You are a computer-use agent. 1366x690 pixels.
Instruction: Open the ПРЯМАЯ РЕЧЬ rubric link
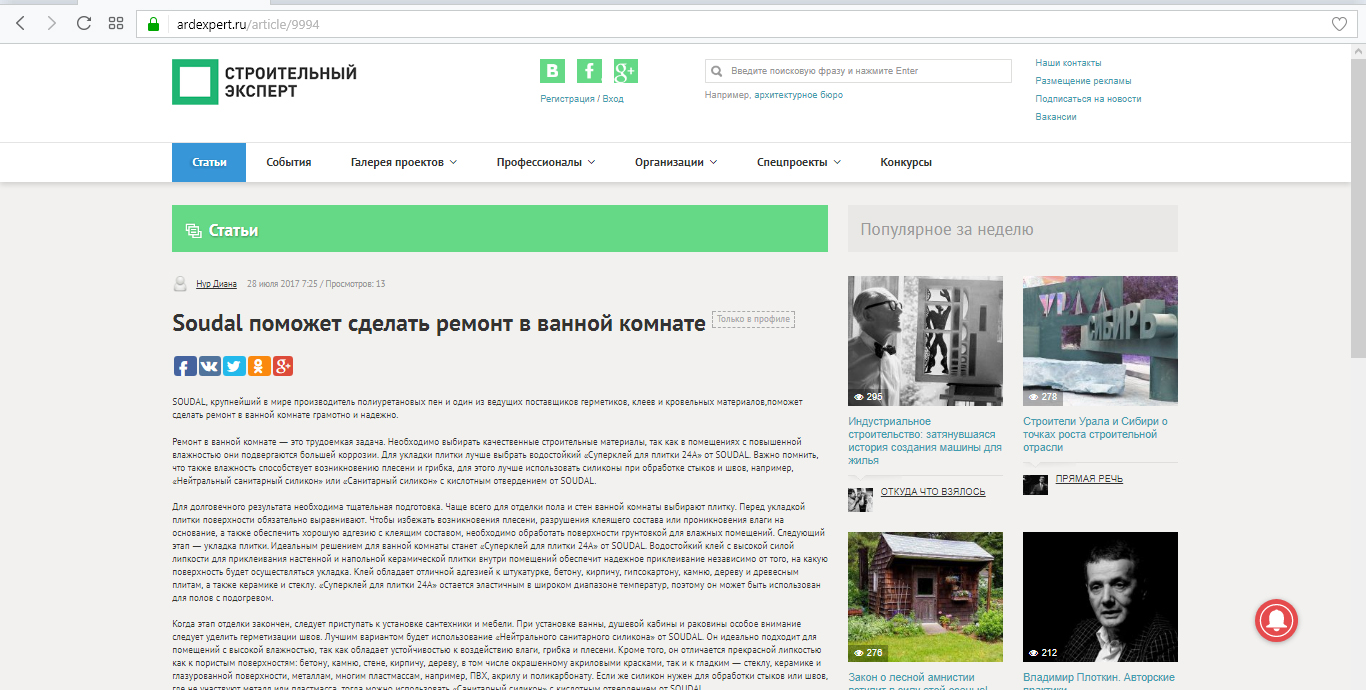coord(1089,479)
